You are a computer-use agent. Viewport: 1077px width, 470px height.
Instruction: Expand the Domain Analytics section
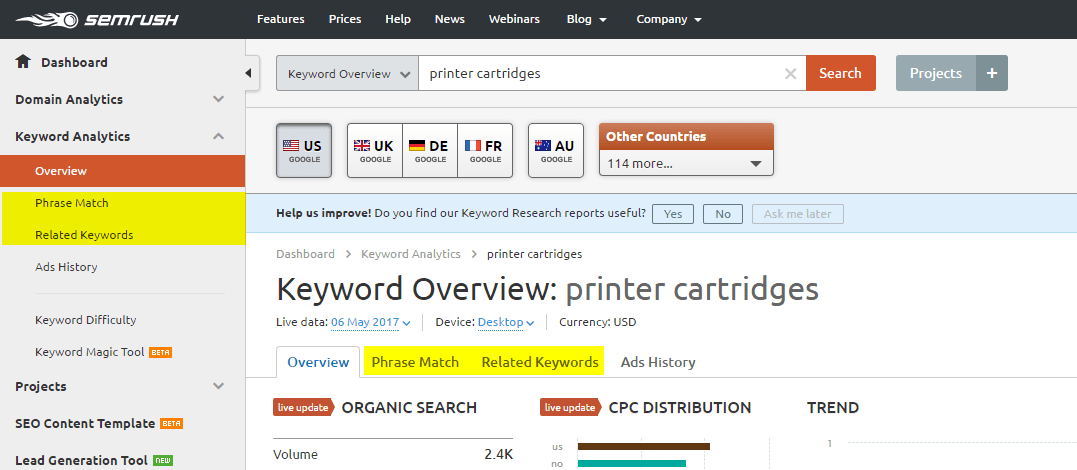pyautogui.click(x=218, y=100)
